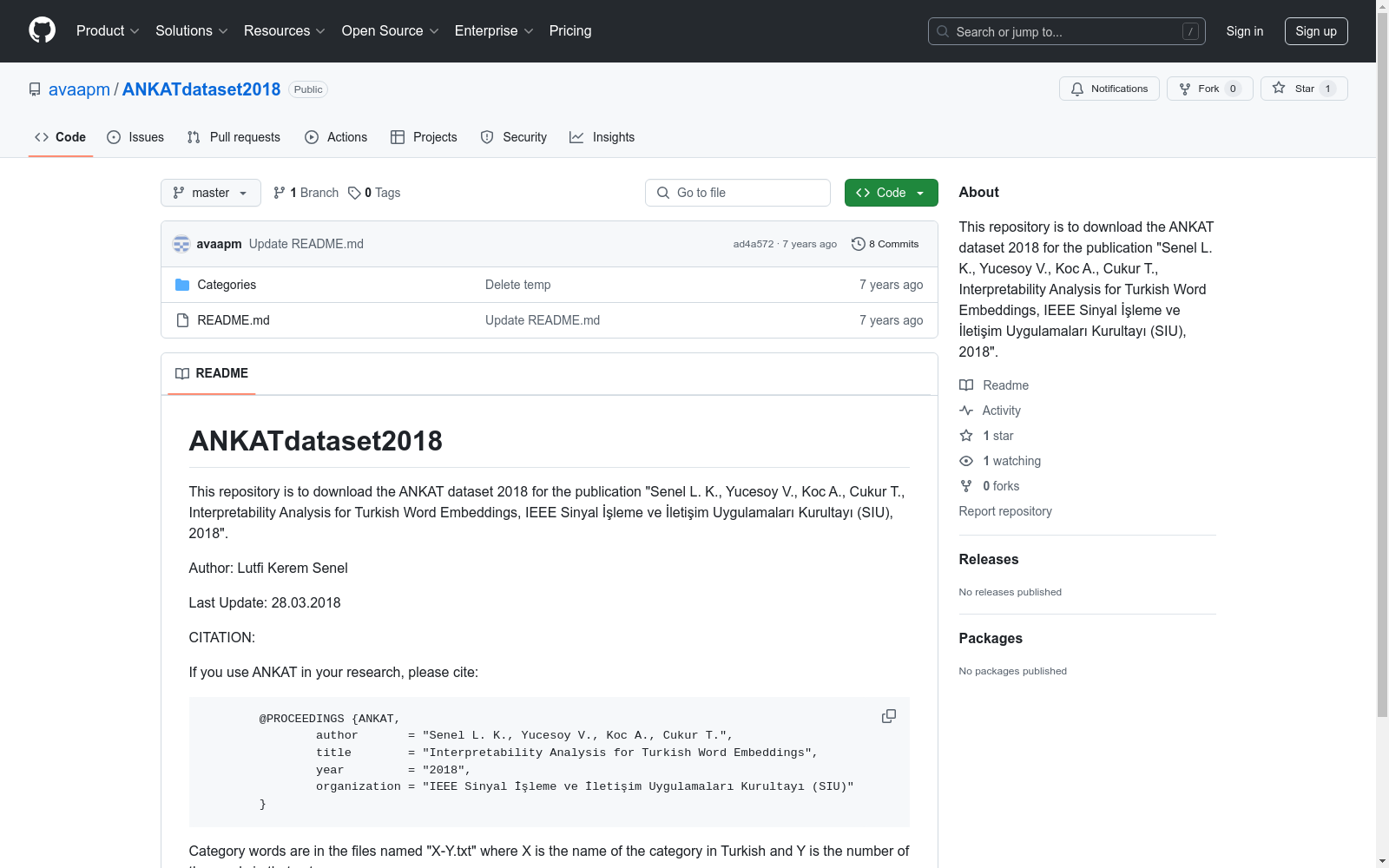Click the GitHub logo icon
The image size is (1389, 868).
pos(42,30)
